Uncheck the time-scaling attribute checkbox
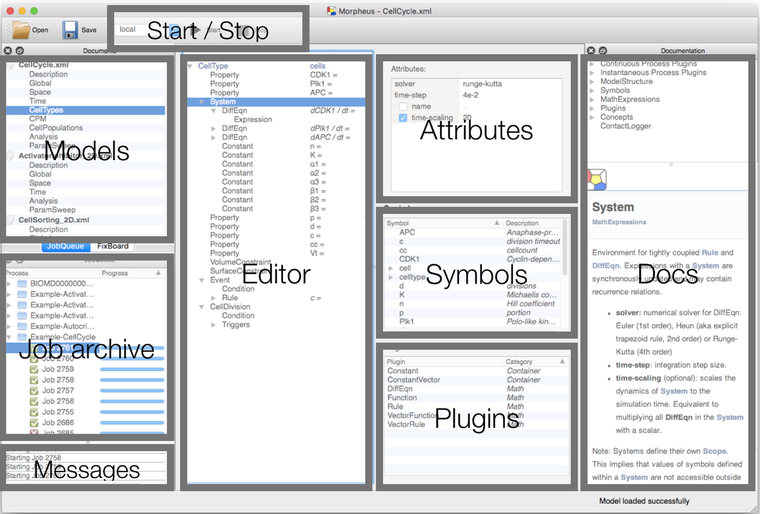The height and width of the screenshot is (514, 760). click(402, 117)
